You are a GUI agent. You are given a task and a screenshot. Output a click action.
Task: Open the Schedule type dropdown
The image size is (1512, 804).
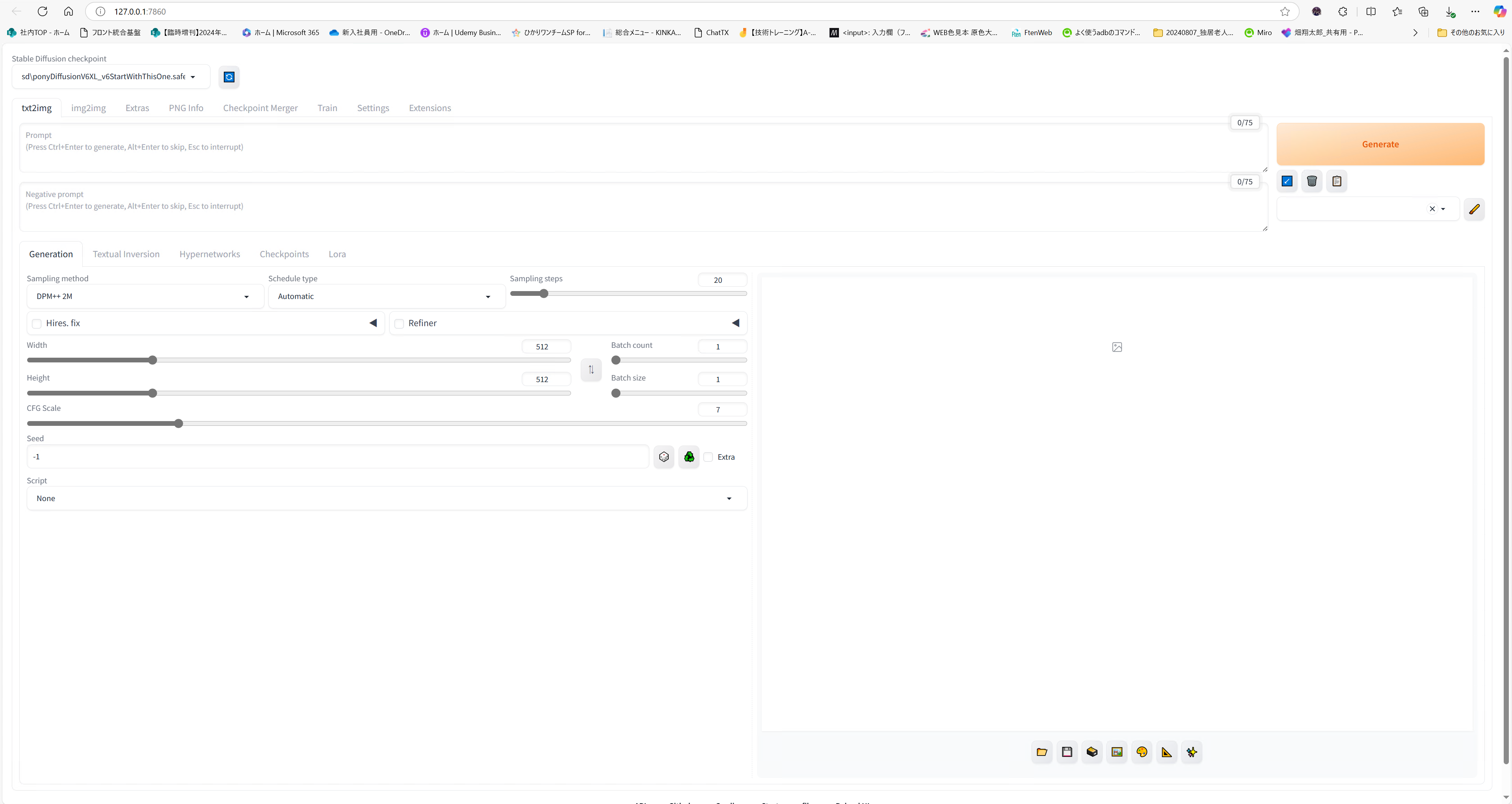487,296
